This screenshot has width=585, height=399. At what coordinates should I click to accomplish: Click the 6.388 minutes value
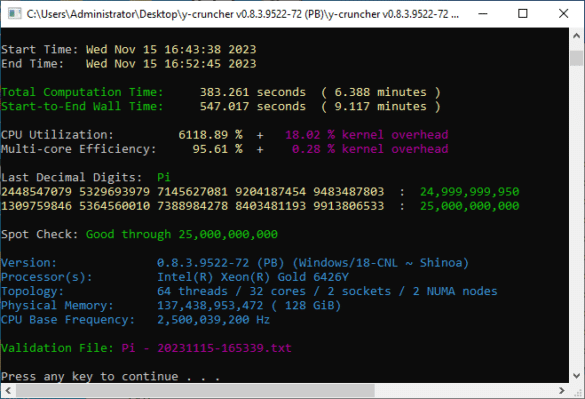[380, 92]
